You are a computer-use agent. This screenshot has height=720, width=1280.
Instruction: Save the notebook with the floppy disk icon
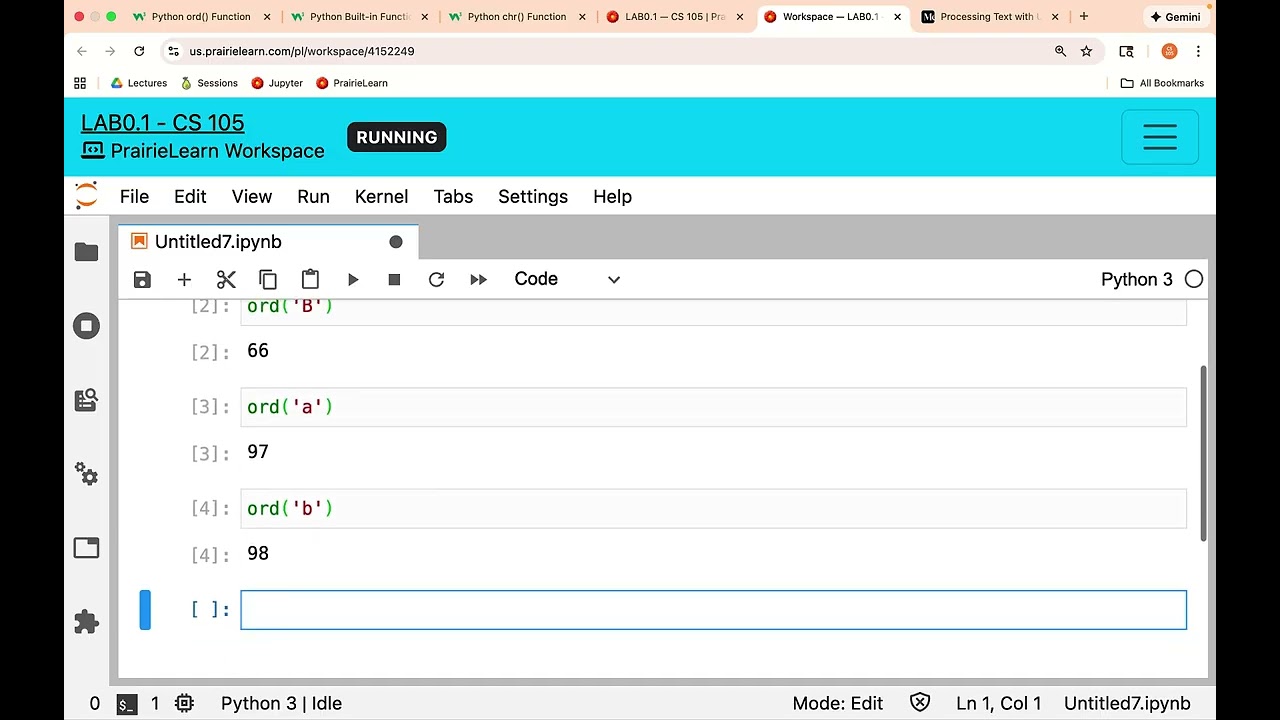pyautogui.click(x=142, y=280)
